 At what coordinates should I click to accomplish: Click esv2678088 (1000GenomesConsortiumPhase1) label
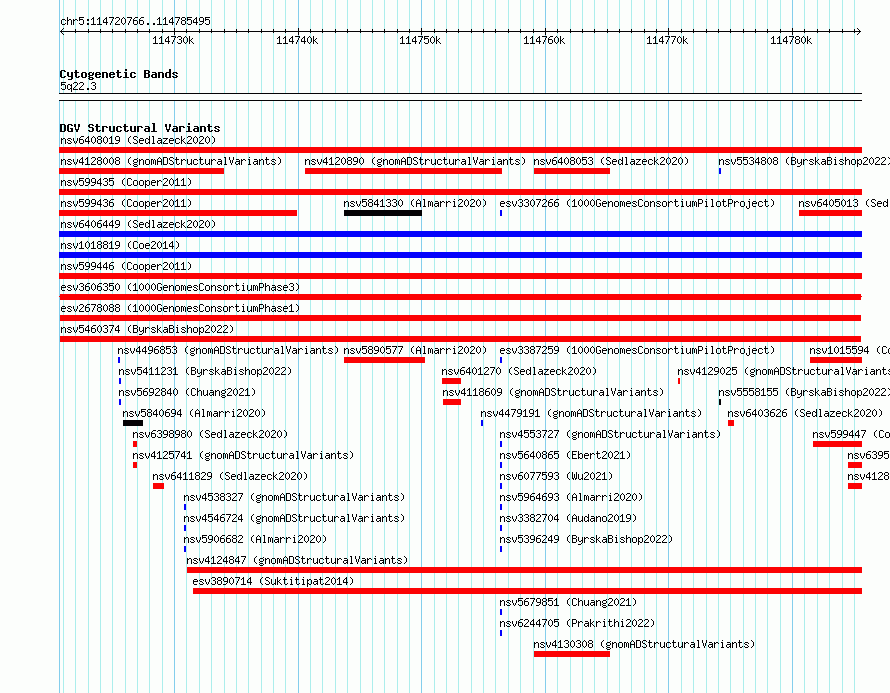(x=180, y=308)
